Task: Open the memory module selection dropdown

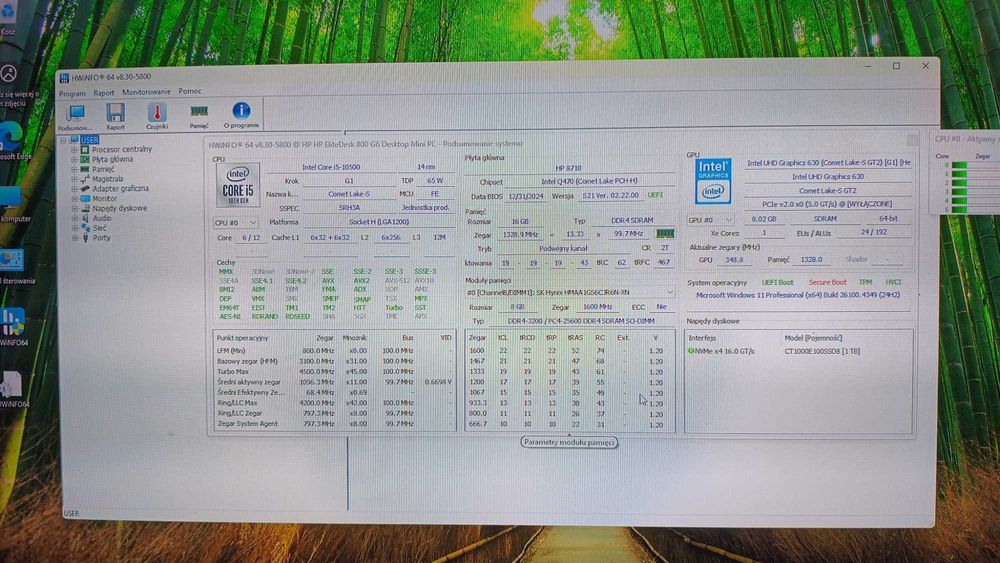Action: [x=570, y=292]
